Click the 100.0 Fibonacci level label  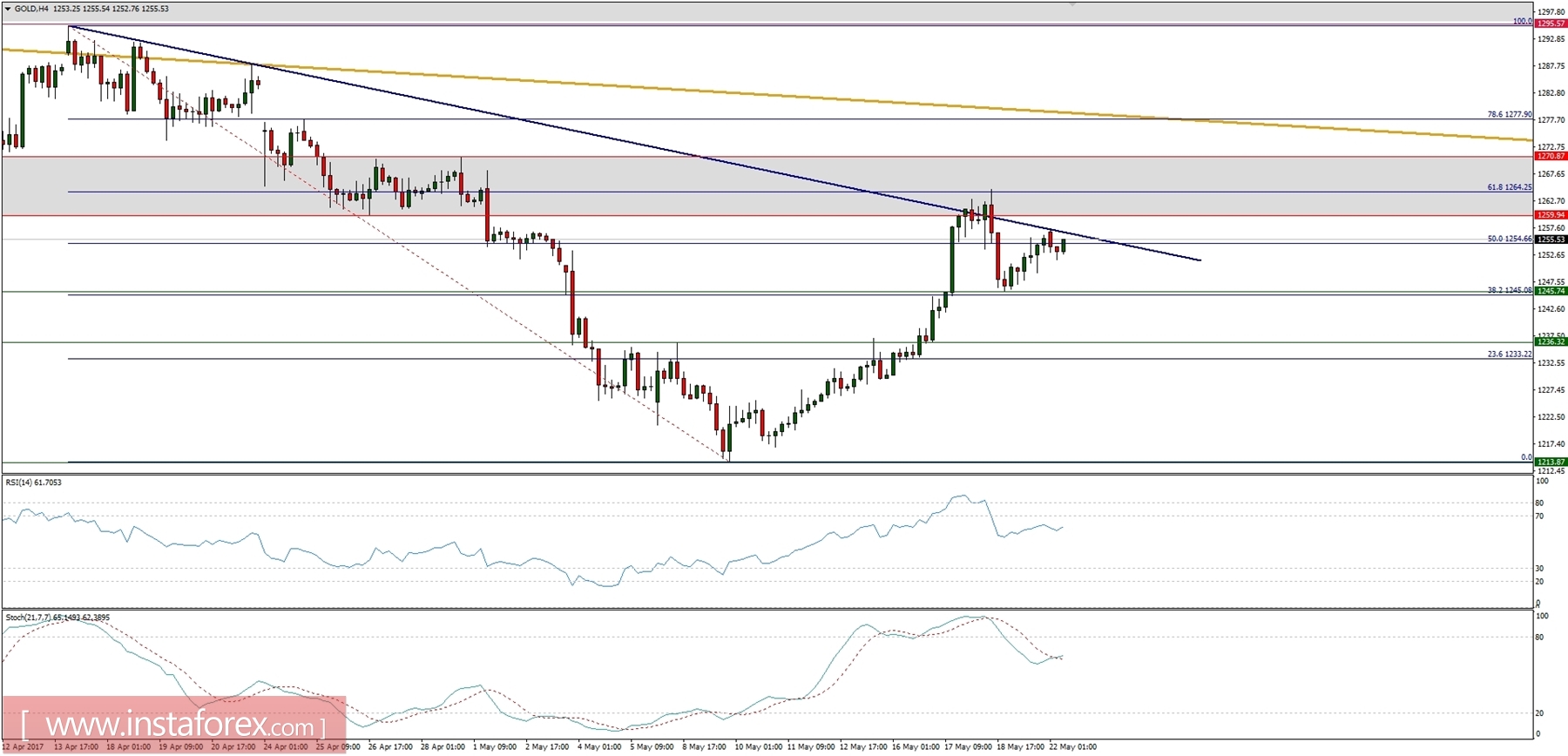[x=1523, y=21]
